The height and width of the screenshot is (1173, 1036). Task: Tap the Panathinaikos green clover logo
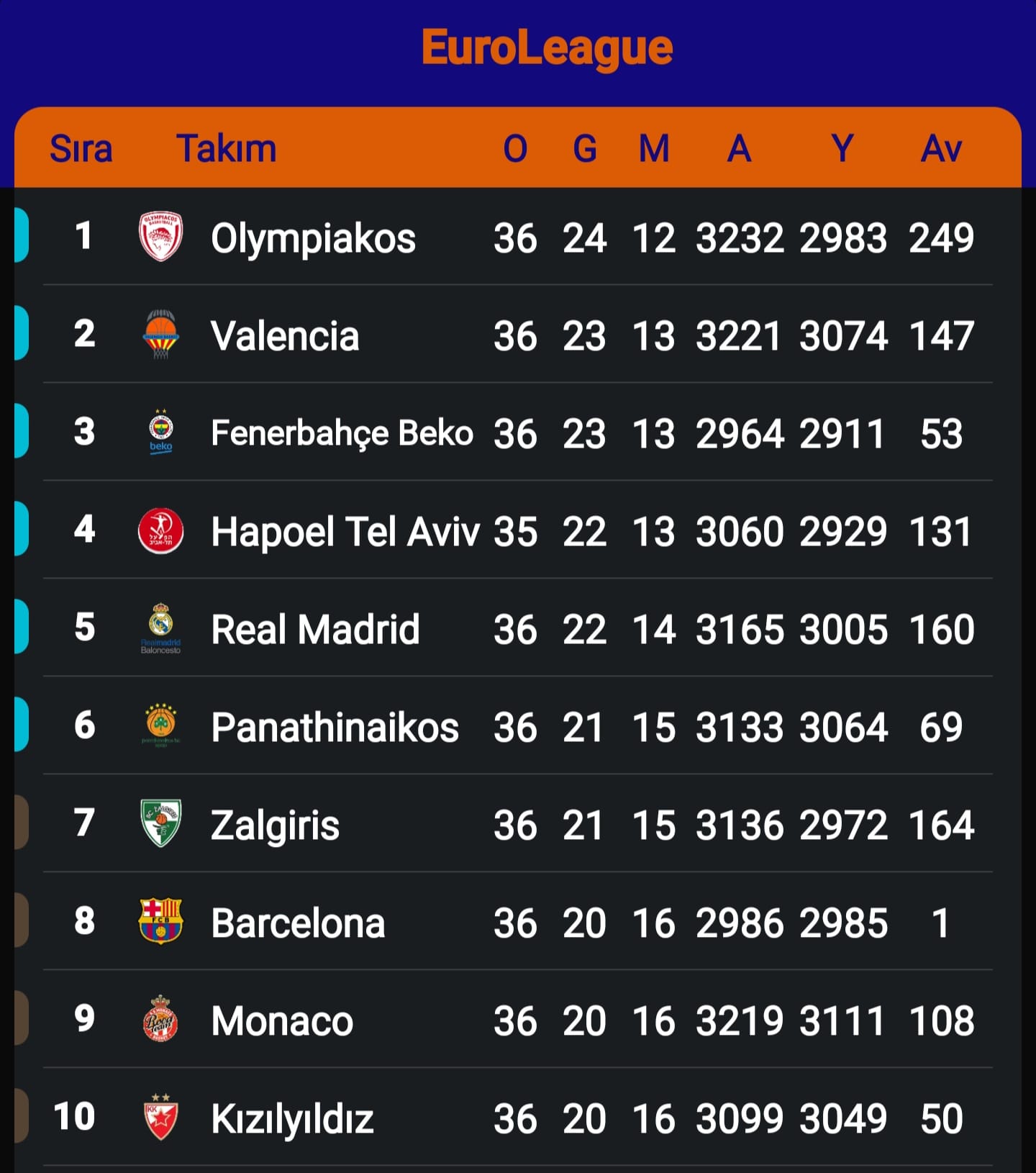[160, 725]
